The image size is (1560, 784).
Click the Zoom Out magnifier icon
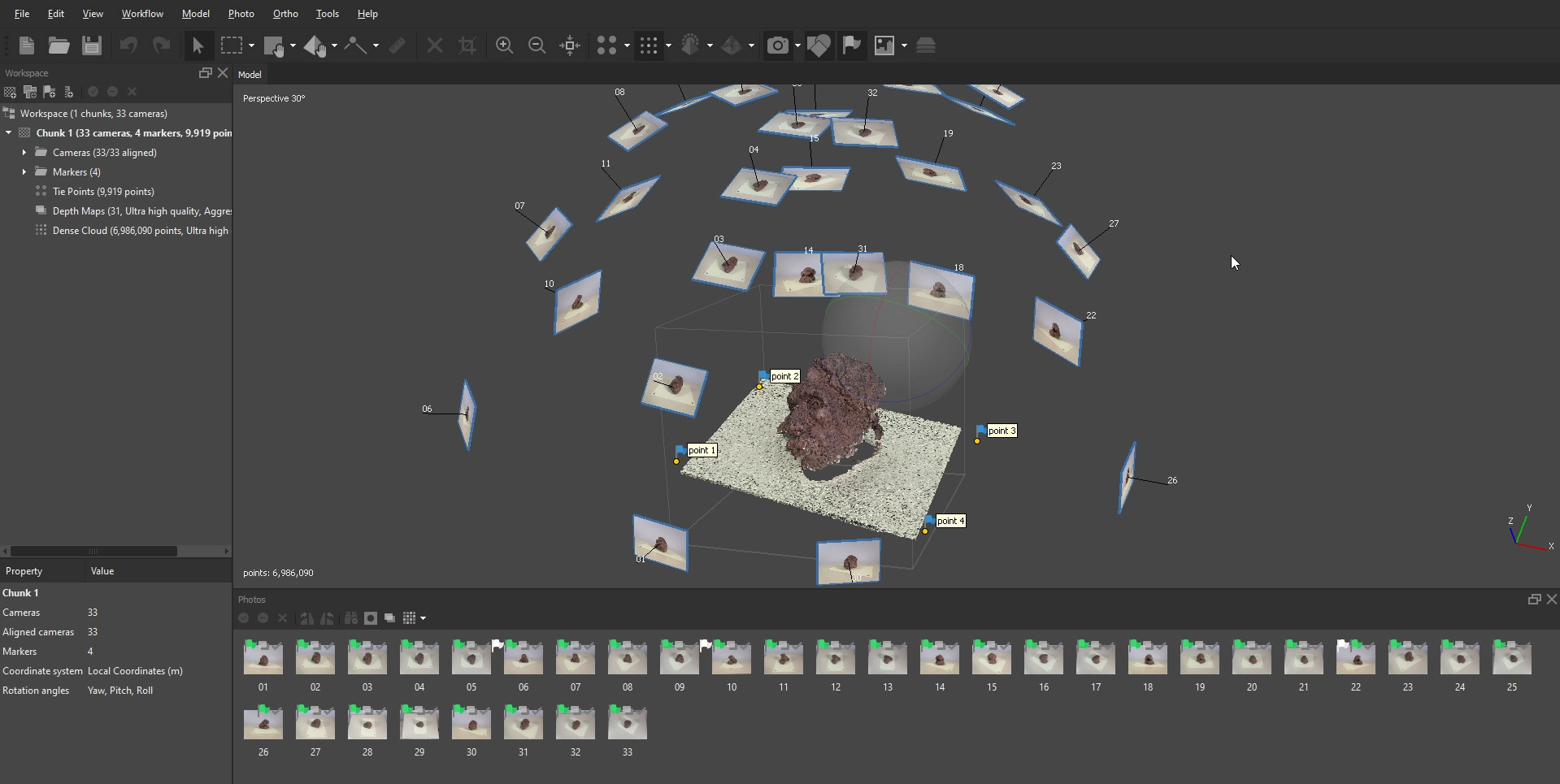(x=537, y=45)
